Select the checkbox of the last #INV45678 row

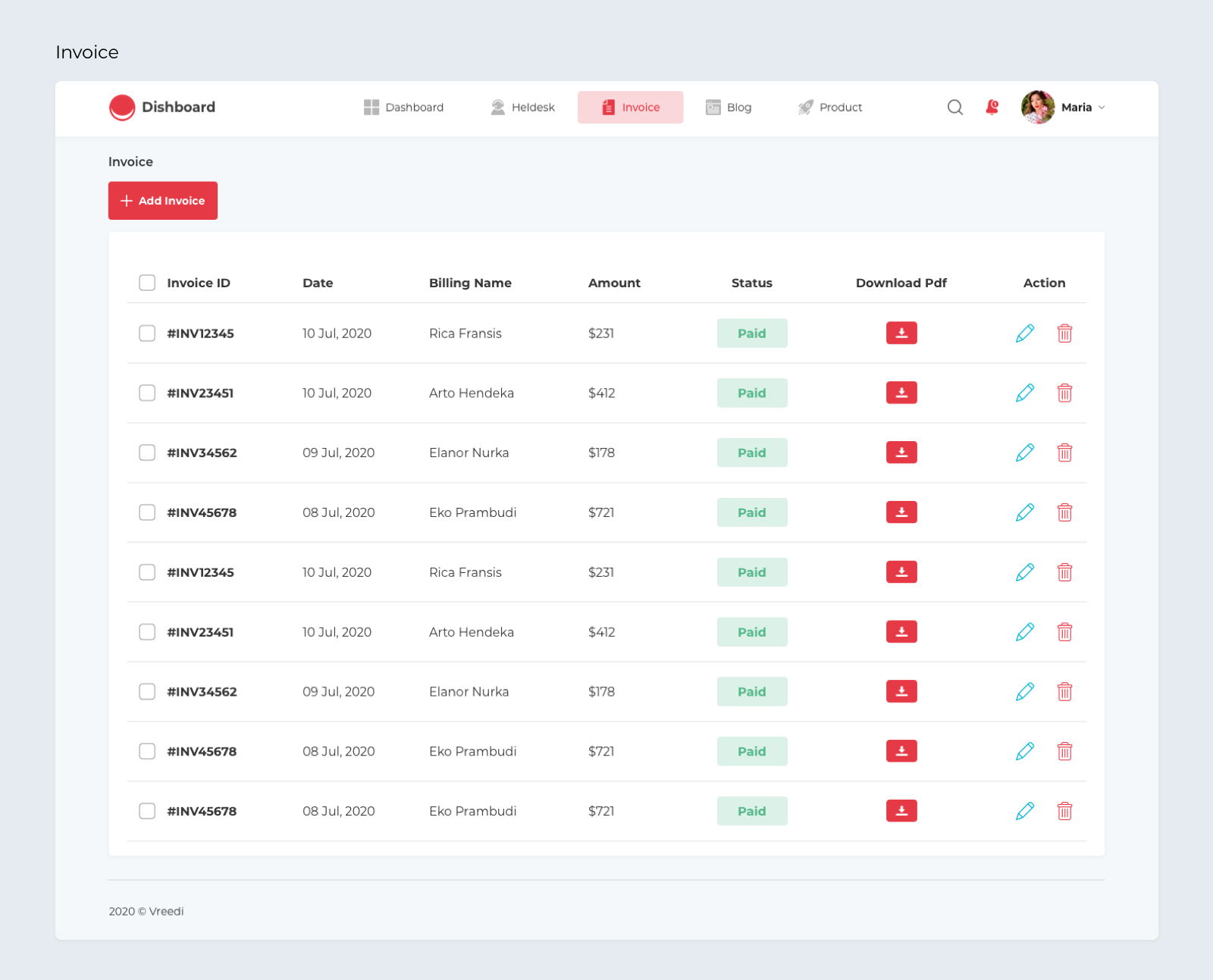coord(147,811)
